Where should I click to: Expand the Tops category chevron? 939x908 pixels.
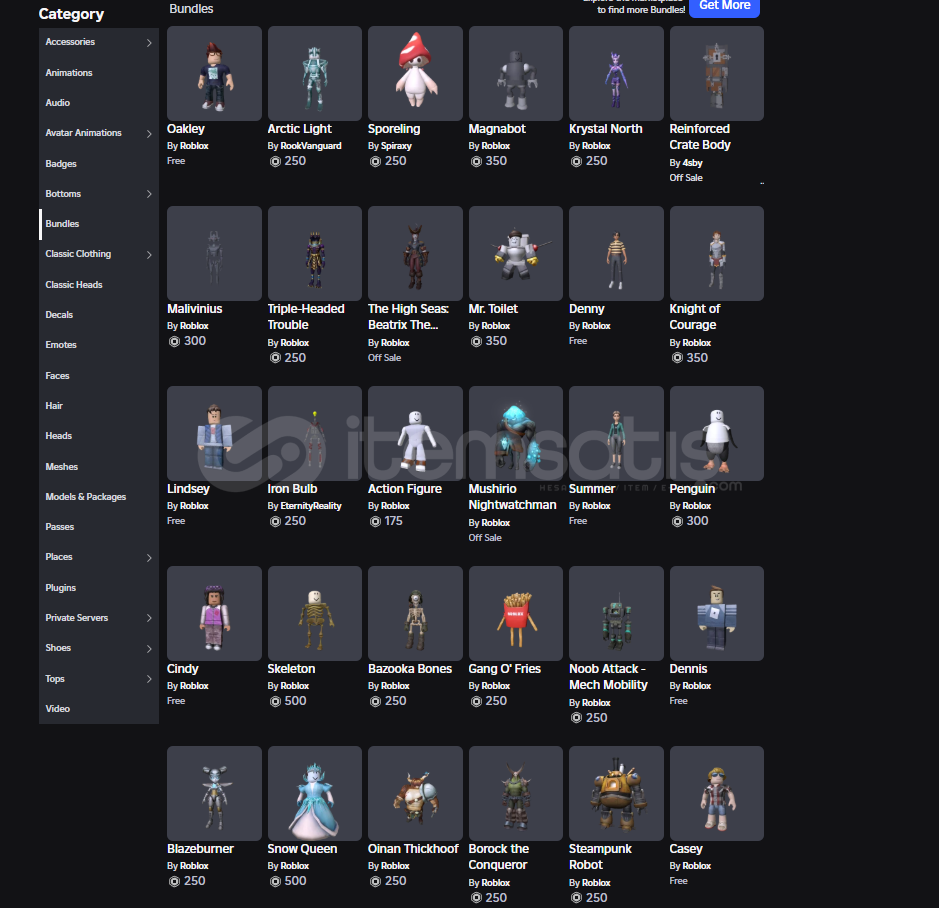click(x=149, y=679)
